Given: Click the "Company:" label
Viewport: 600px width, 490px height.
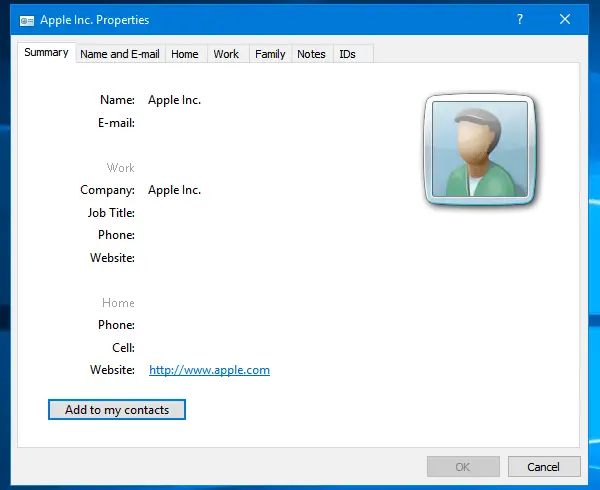Looking at the screenshot, I should (x=108, y=190).
